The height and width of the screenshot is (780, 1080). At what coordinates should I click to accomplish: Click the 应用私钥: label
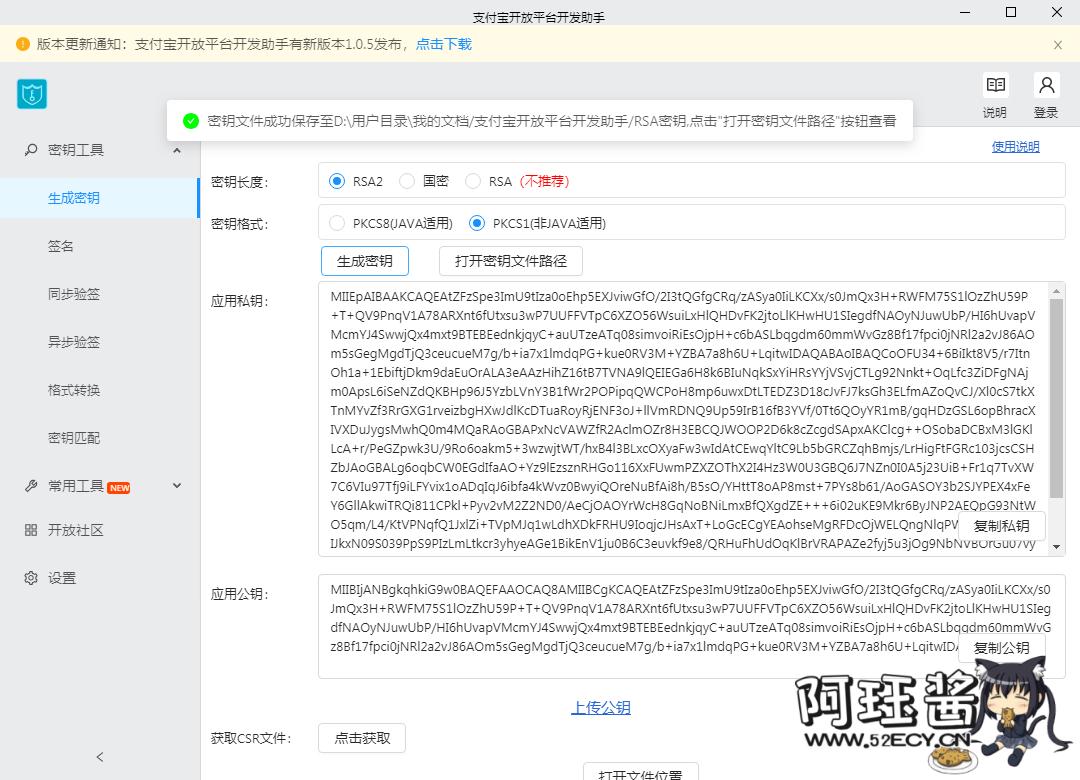[x=240, y=301]
